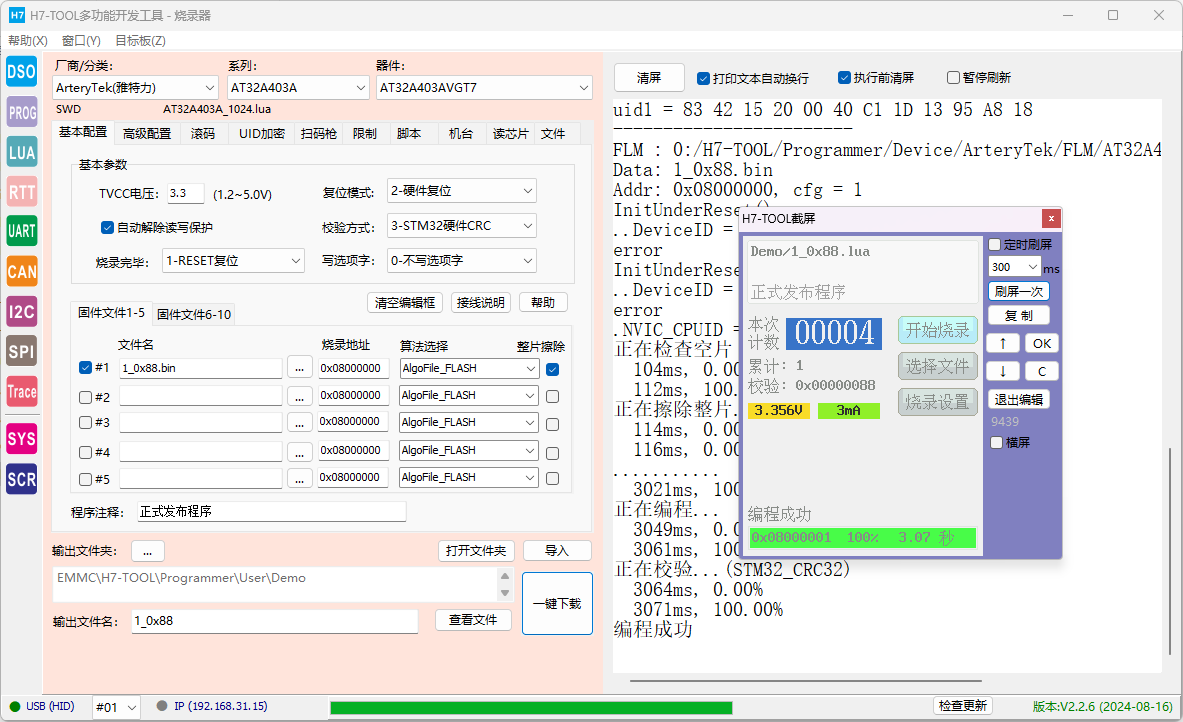Switch to UID加密 tab

[x=262, y=134]
